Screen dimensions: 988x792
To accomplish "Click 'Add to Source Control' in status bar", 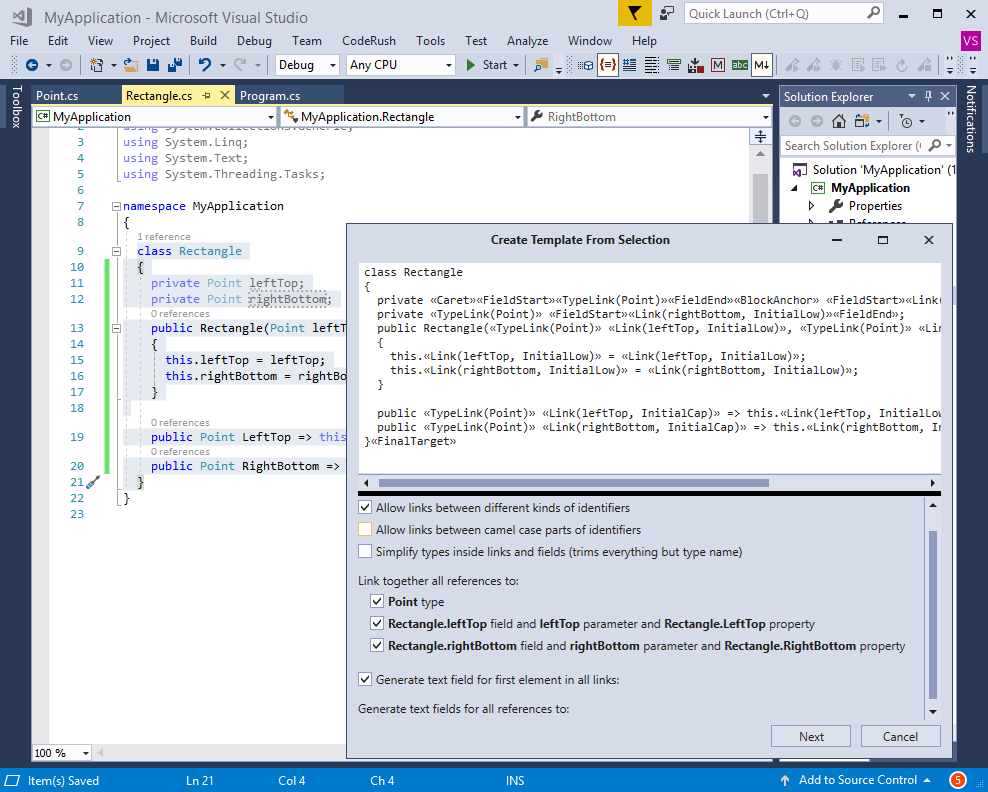I will (858, 780).
